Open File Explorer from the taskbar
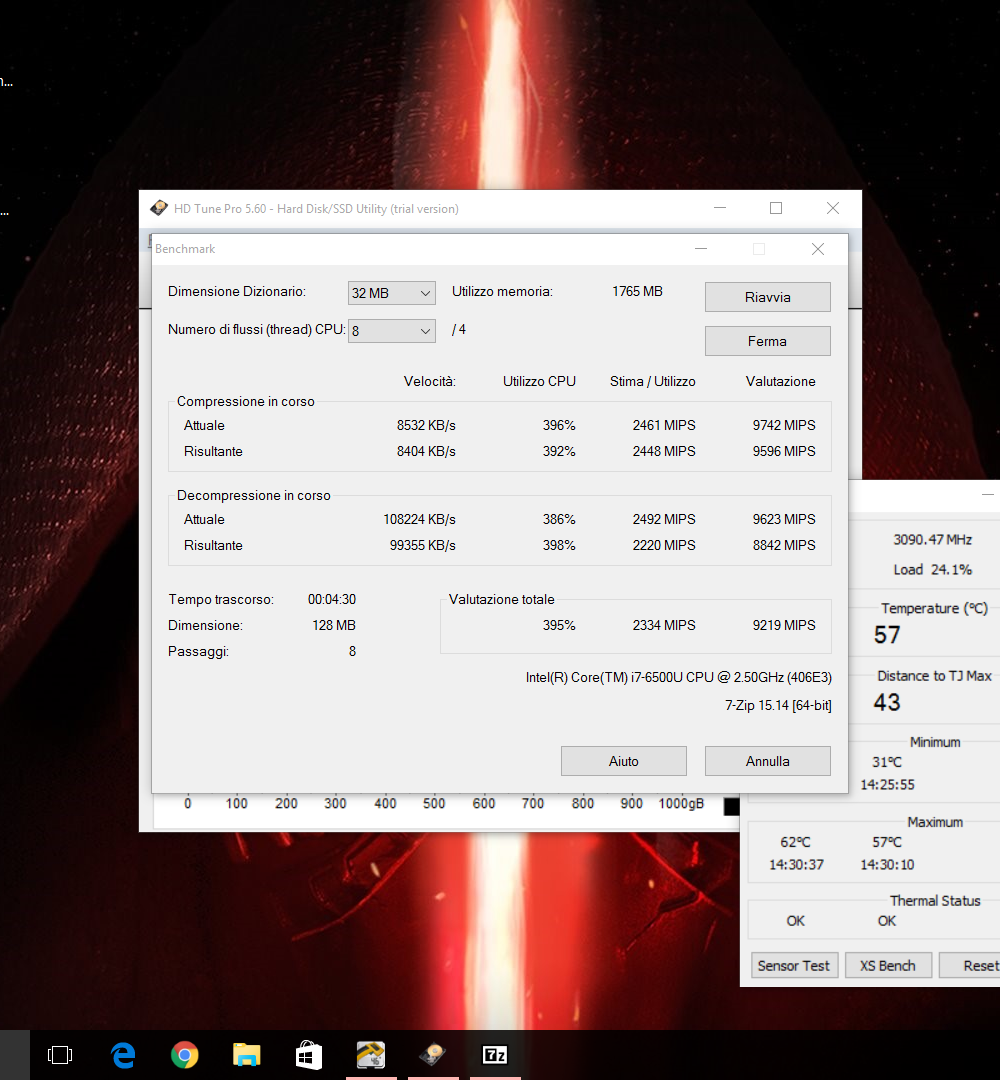The width and height of the screenshot is (1000, 1080). (x=247, y=1055)
